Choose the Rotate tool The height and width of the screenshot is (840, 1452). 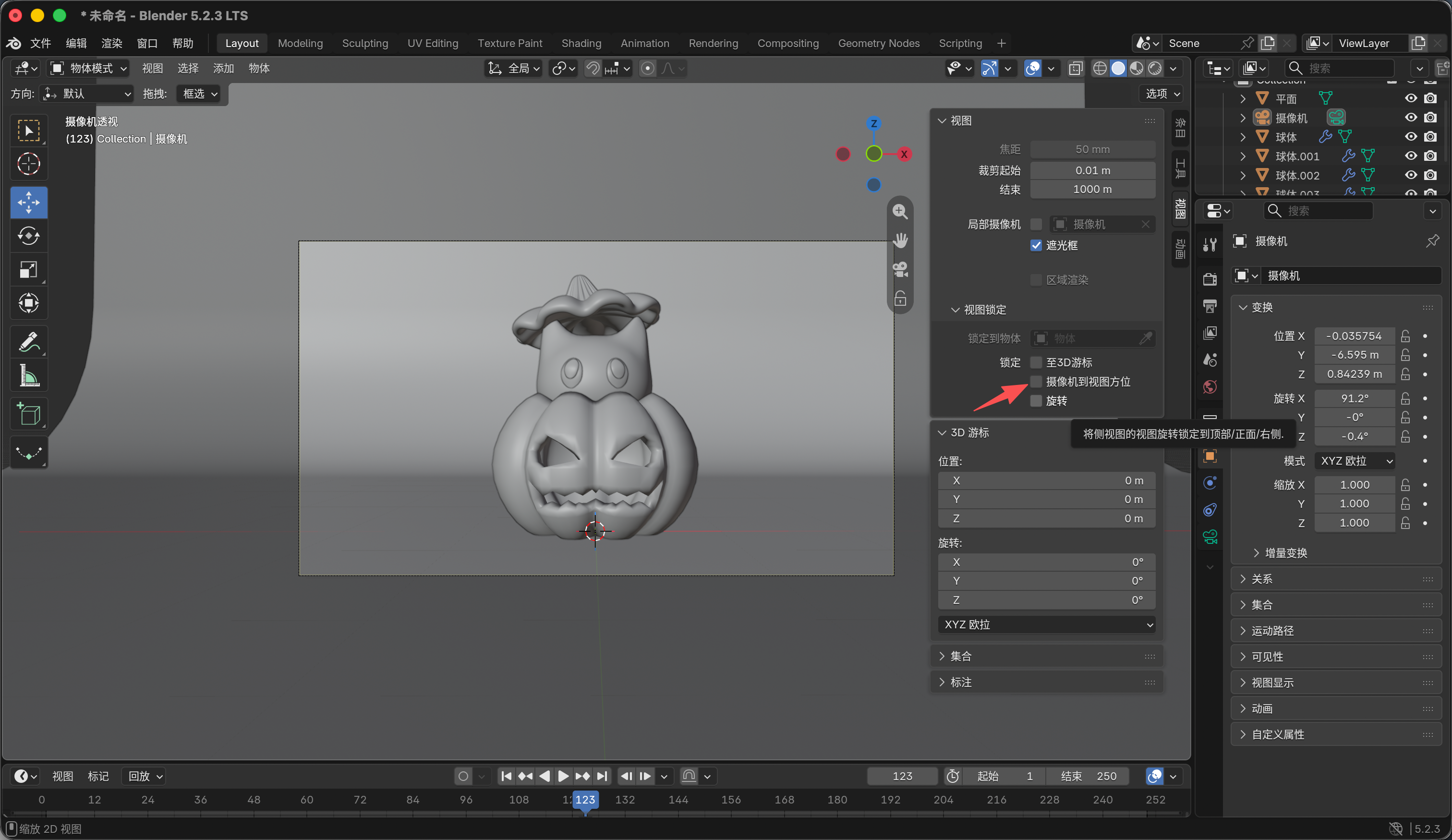[x=28, y=236]
